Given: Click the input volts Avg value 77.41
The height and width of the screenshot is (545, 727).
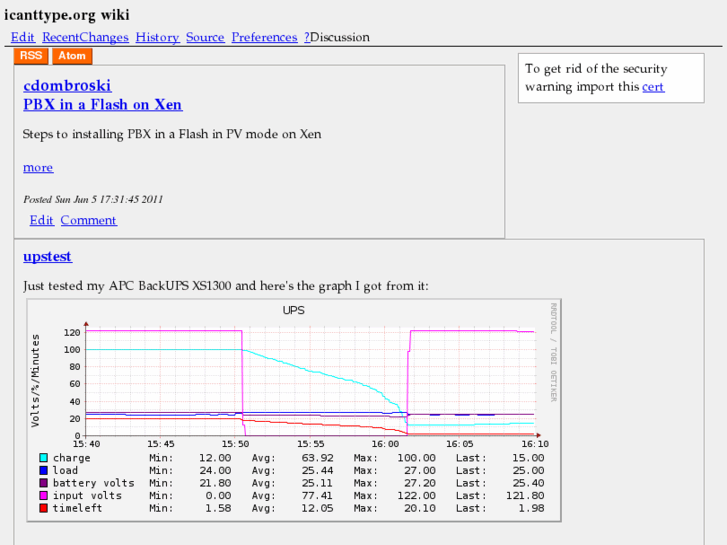Looking at the screenshot, I should point(317,495).
